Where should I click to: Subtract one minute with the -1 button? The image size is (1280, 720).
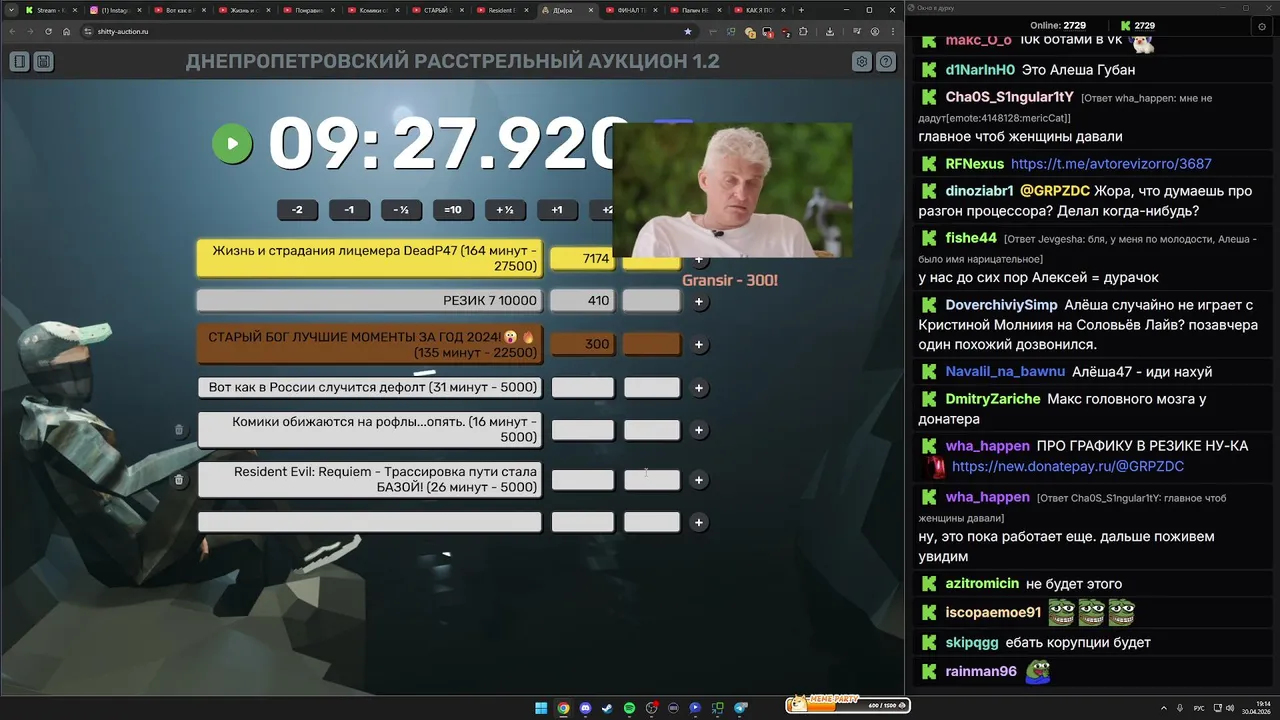(349, 210)
